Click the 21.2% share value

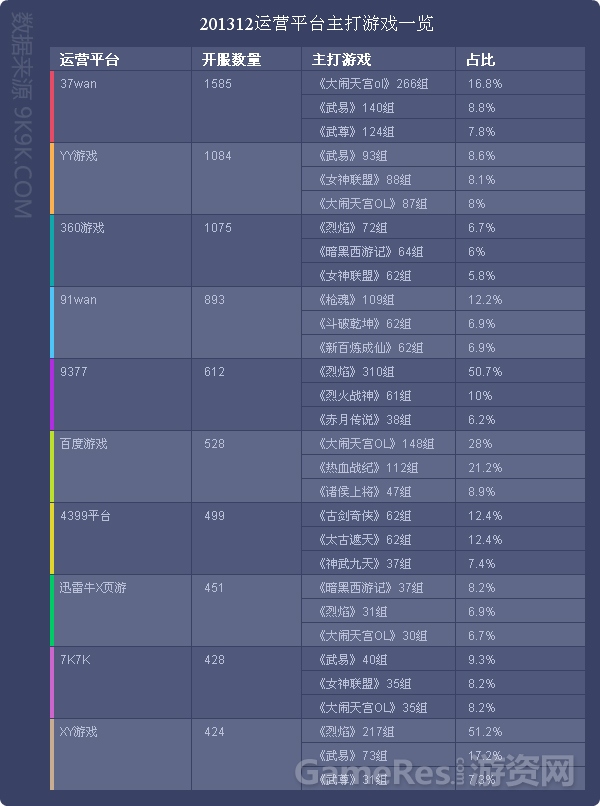pyautogui.click(x=485, y=468)
